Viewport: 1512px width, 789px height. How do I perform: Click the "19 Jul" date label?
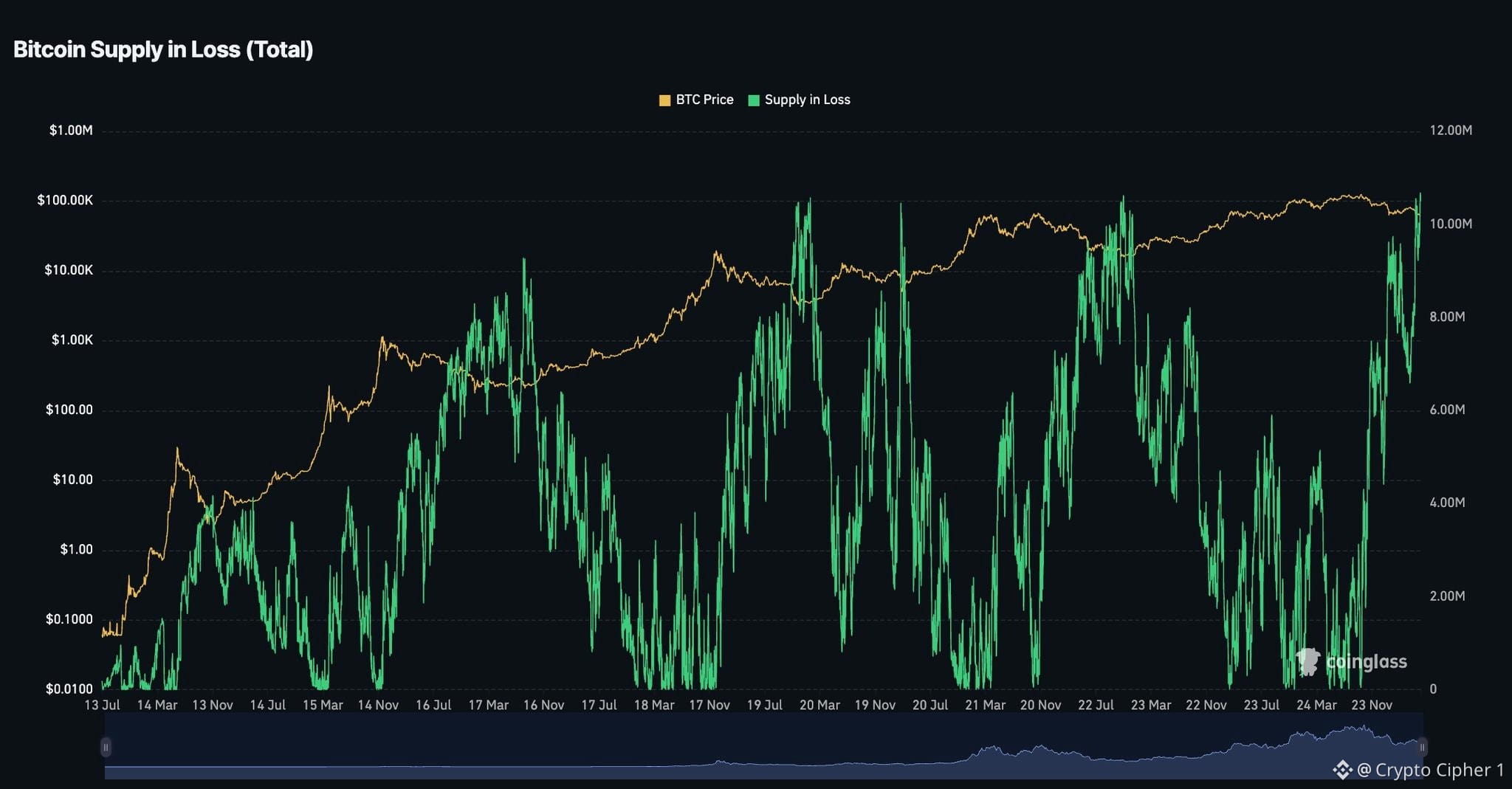pyautogui.click(x=765, y=705)
